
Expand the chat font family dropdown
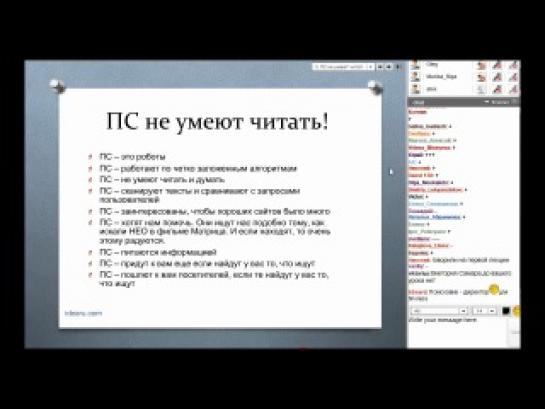click(439, 311)
